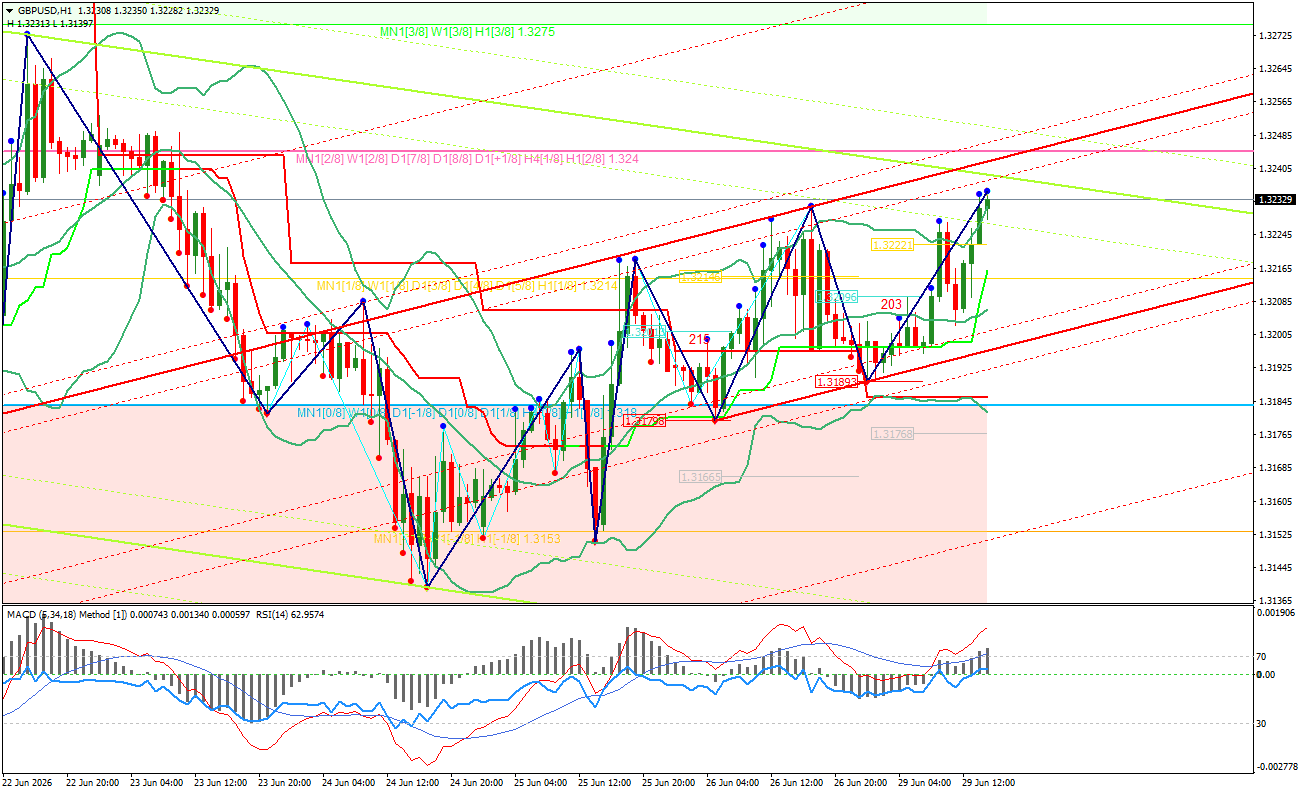Click the gray 1.31665 level label
Screen dimensions: 1299x794
pos(700,477)
